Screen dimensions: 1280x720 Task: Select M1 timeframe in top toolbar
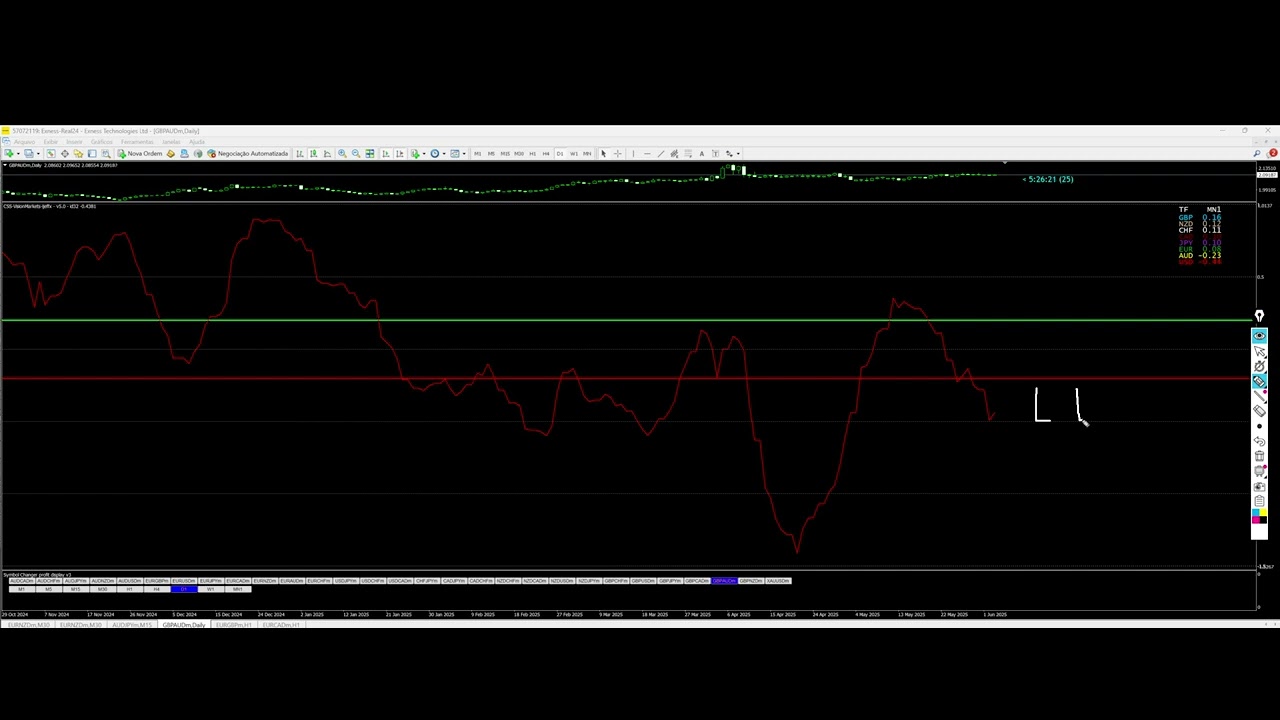477,153
